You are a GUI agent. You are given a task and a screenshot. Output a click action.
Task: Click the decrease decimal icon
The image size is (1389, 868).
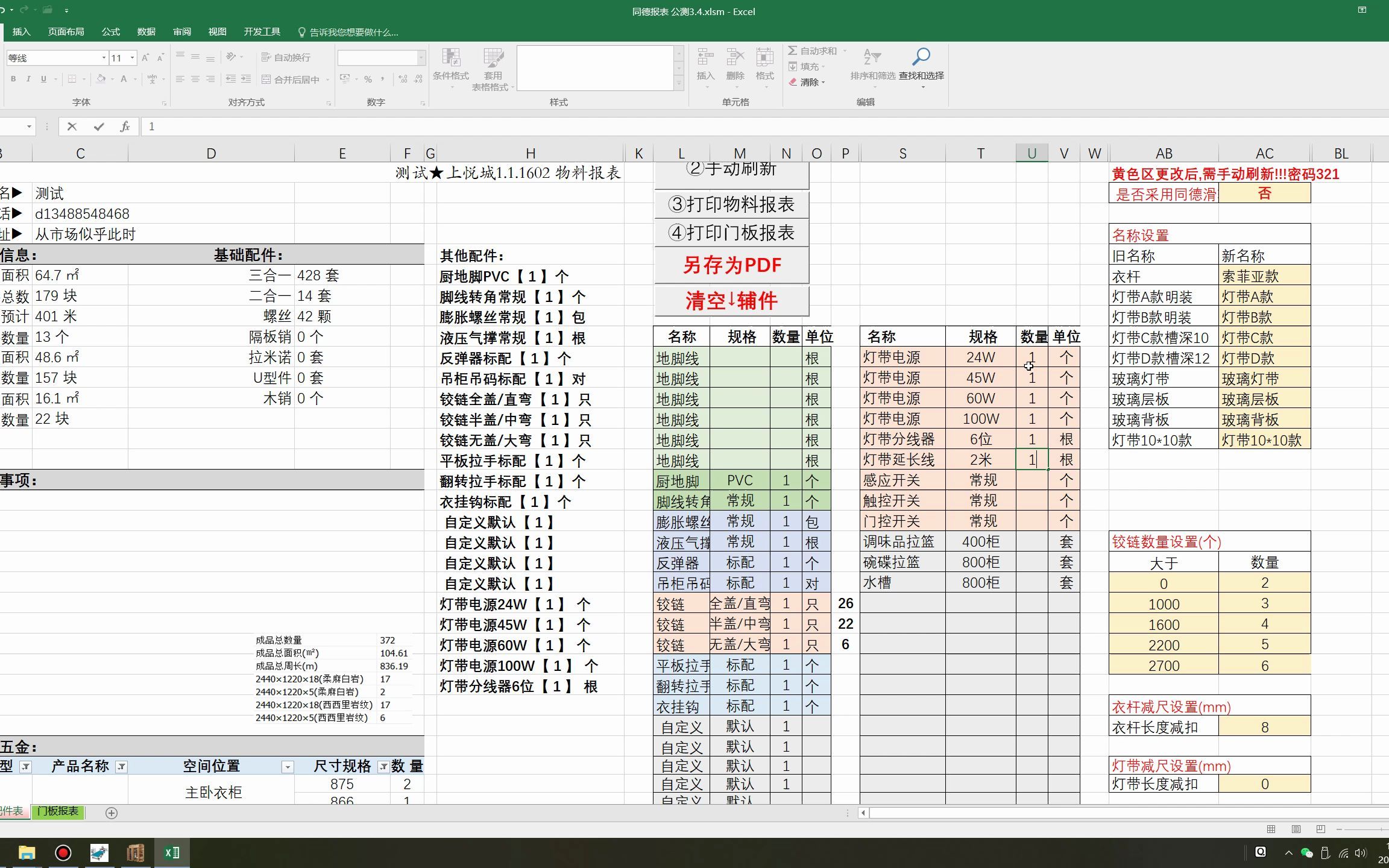tap(418, 79)
